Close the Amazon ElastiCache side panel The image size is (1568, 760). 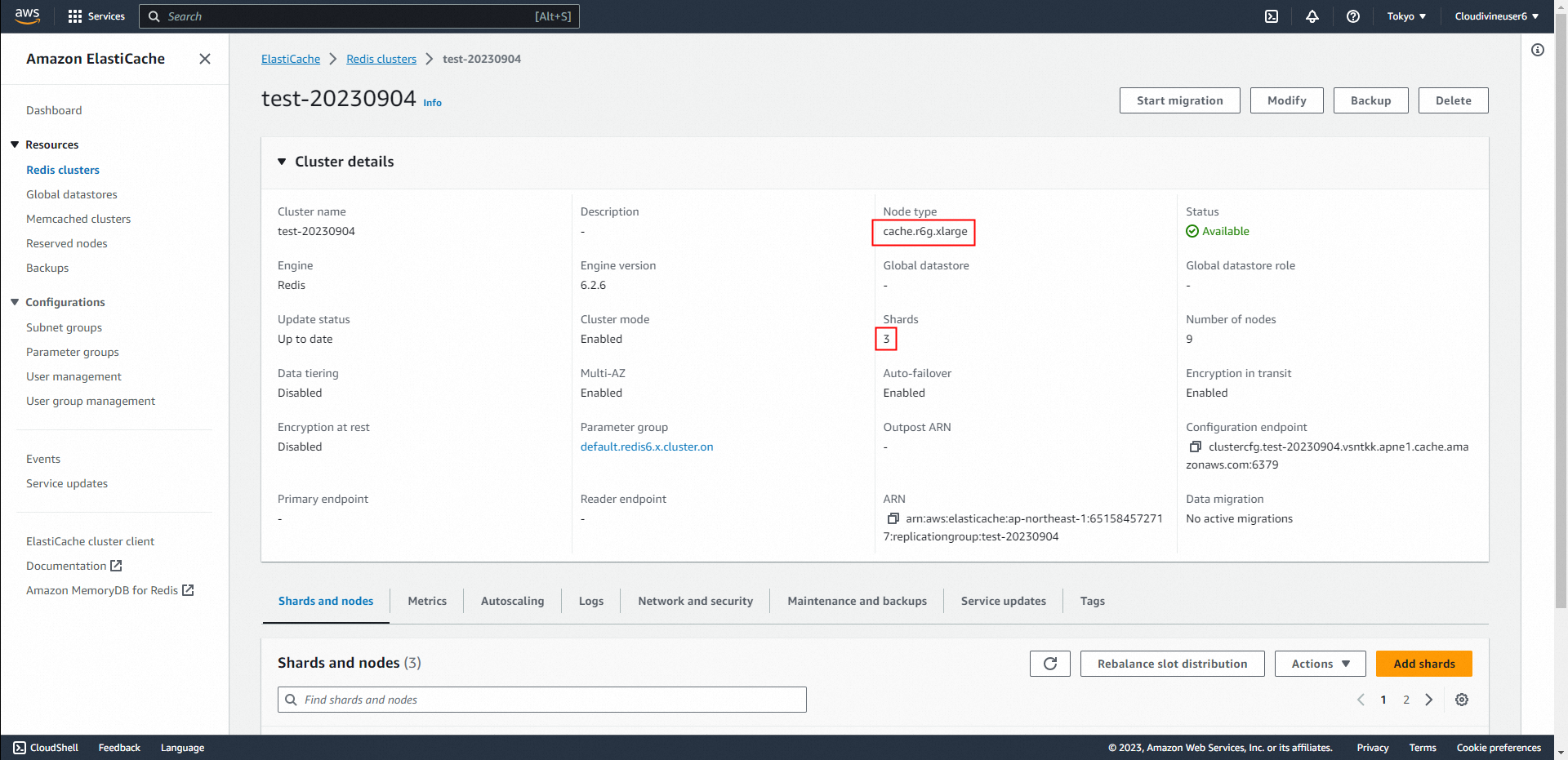pos(205,59)
